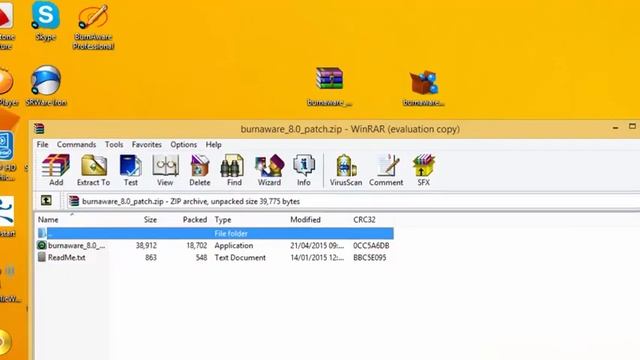Image resolution: width=640 pixels, height=360 pixels.
Task: Click the 38,912 size value
Action: [x=146, y=245]
